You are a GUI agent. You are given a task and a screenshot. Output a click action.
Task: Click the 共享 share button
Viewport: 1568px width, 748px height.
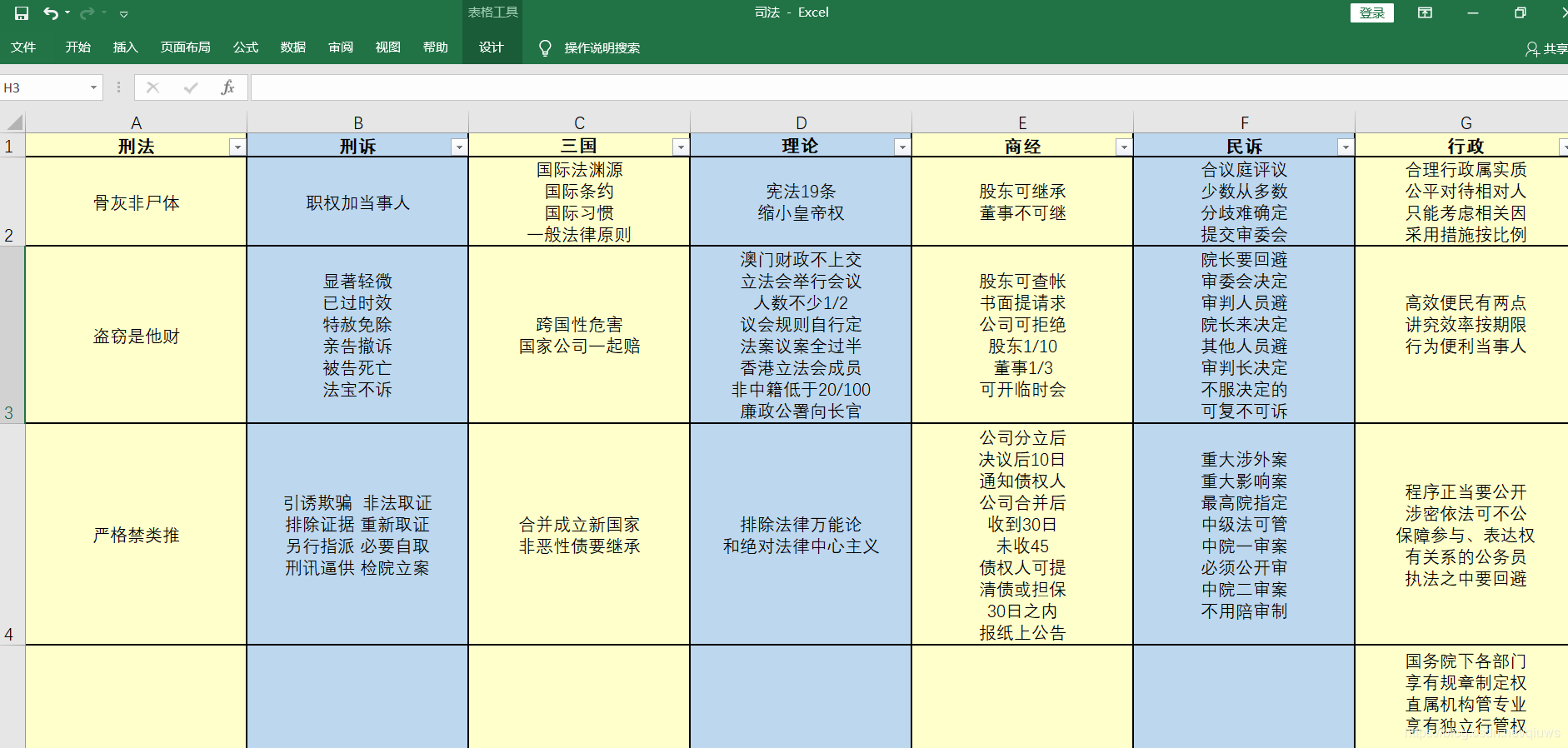click(1546, 48)
